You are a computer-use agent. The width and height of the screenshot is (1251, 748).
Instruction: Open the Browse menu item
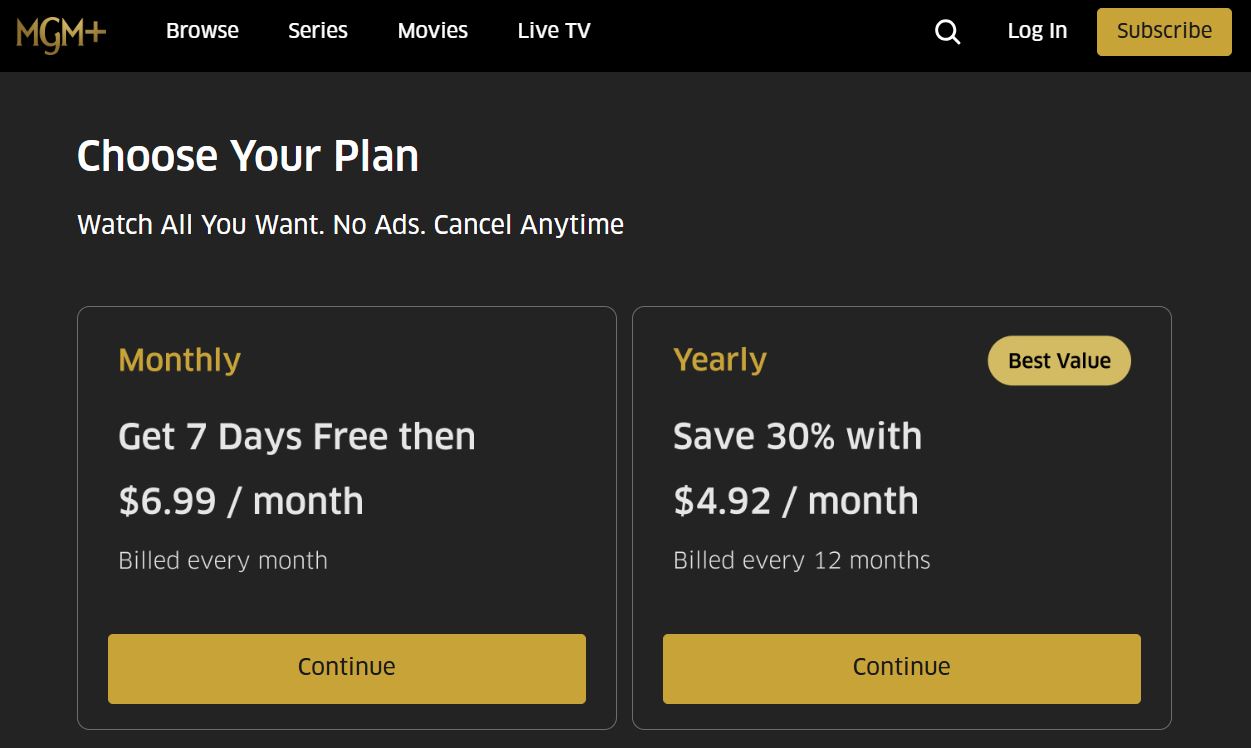202,31
